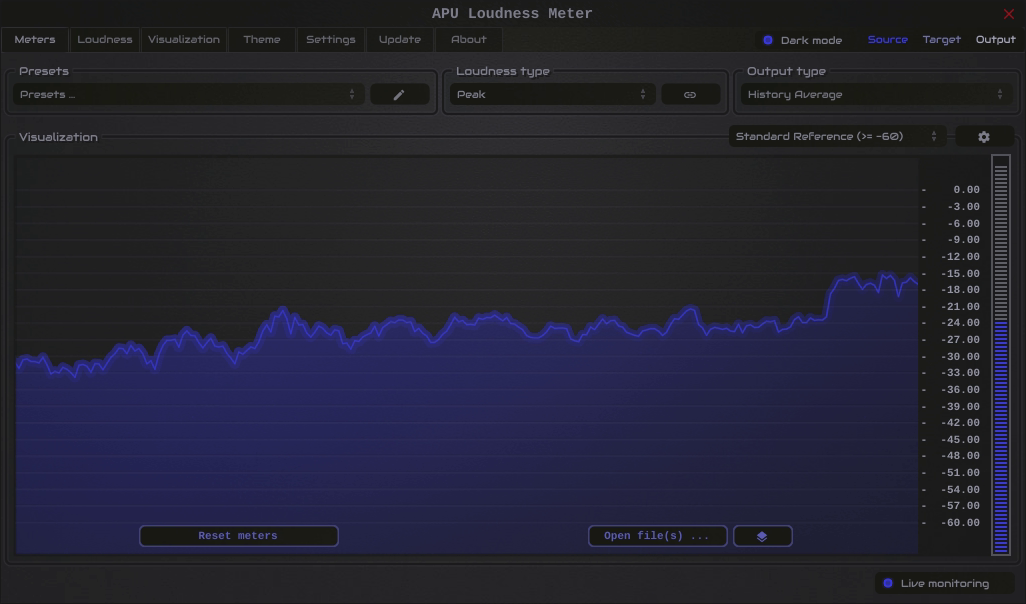Switch to the Theme tab
The width and height of the screenshot is (1026, 604).
point(262,39)
